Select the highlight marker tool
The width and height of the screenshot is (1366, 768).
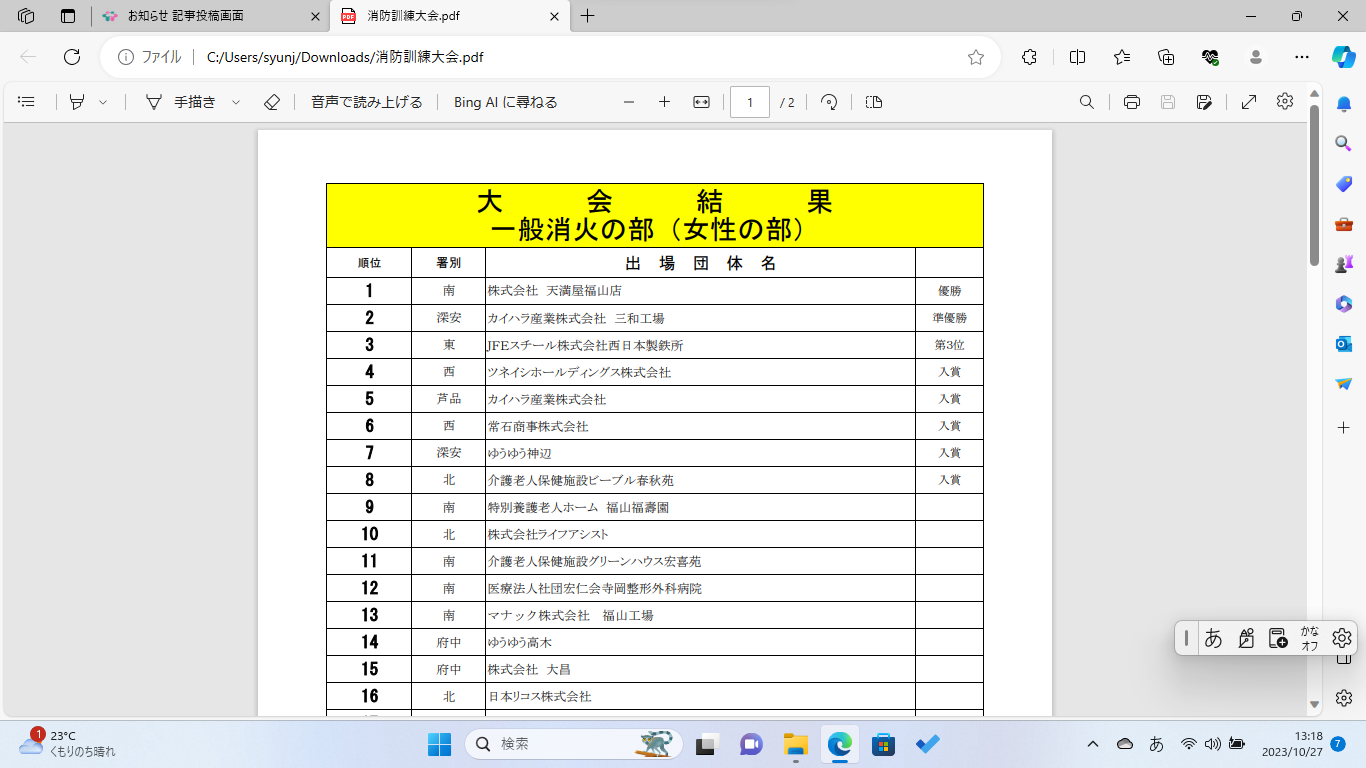(x=77, y=102)
